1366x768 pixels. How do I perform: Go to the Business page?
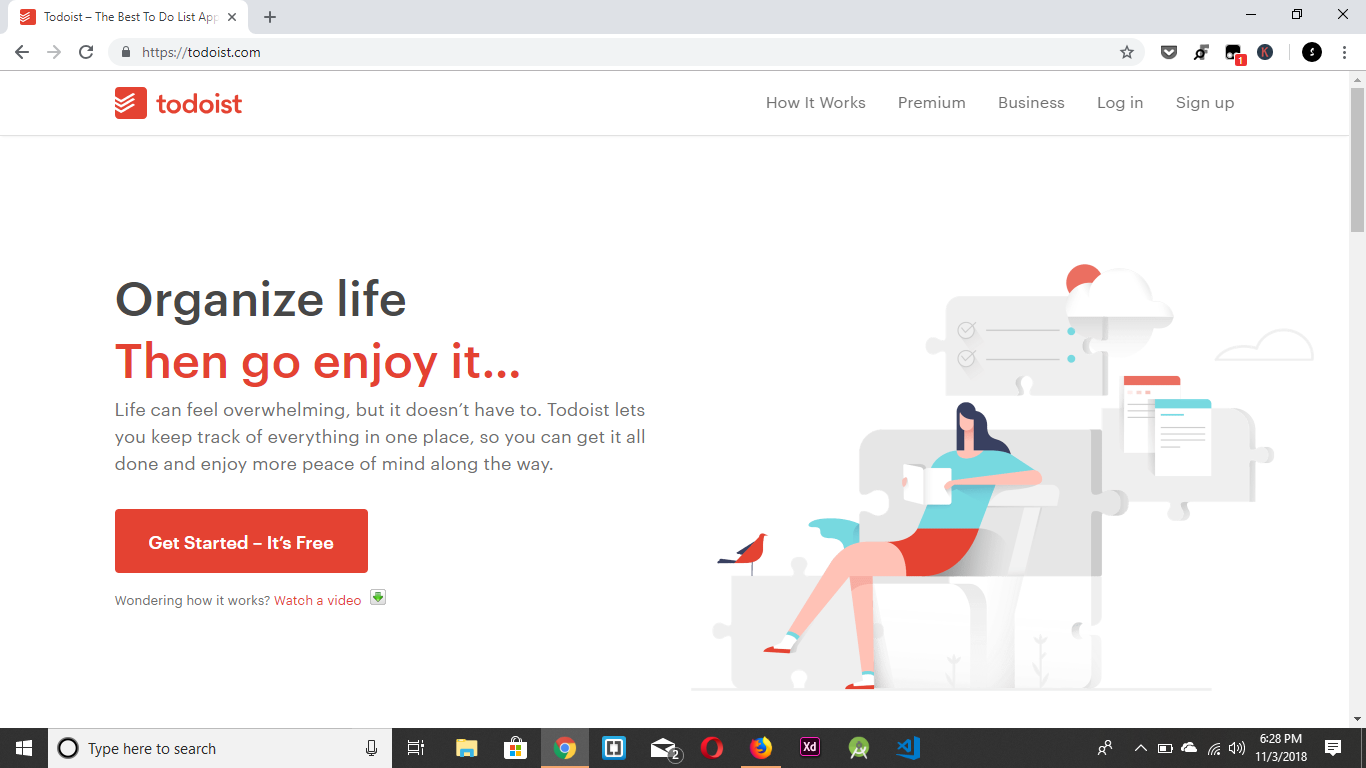point(1031,103)
